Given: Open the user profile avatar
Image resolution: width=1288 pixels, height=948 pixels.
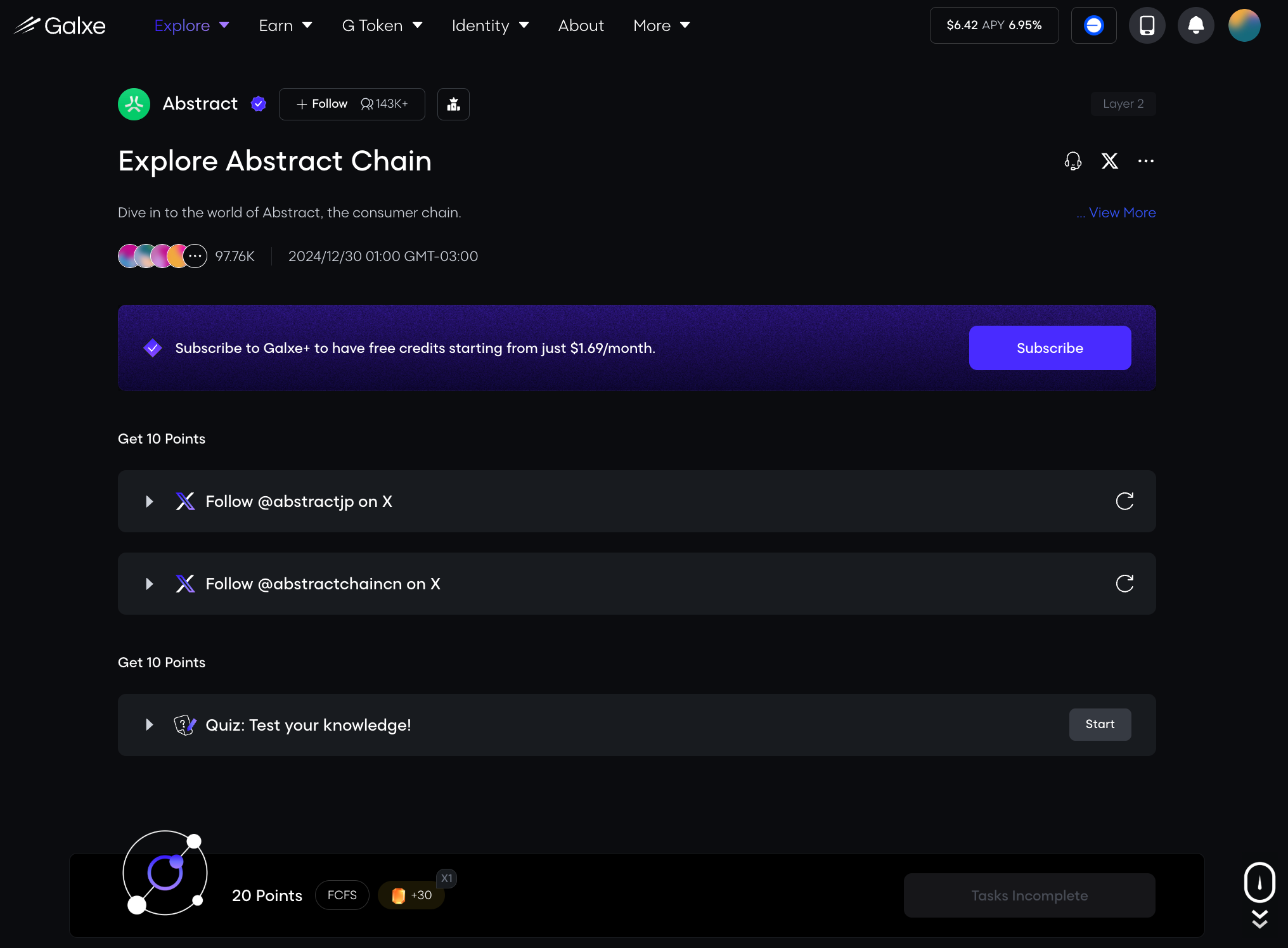Looking at the screenshot, I should [1244, 25].
